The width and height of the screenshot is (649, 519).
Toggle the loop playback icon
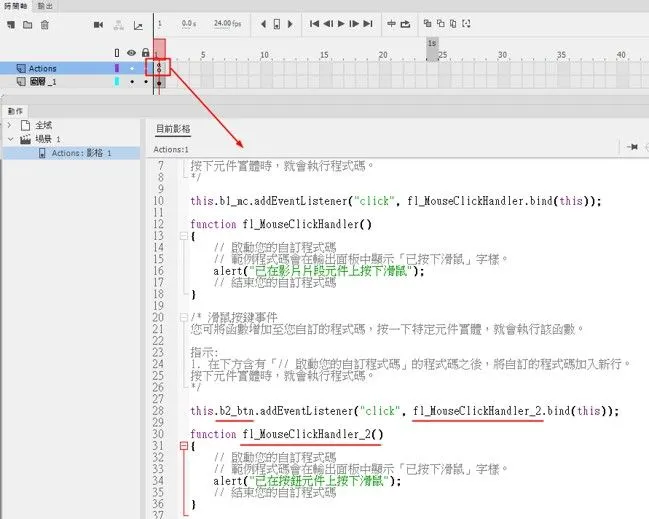(x=405, y=24)
